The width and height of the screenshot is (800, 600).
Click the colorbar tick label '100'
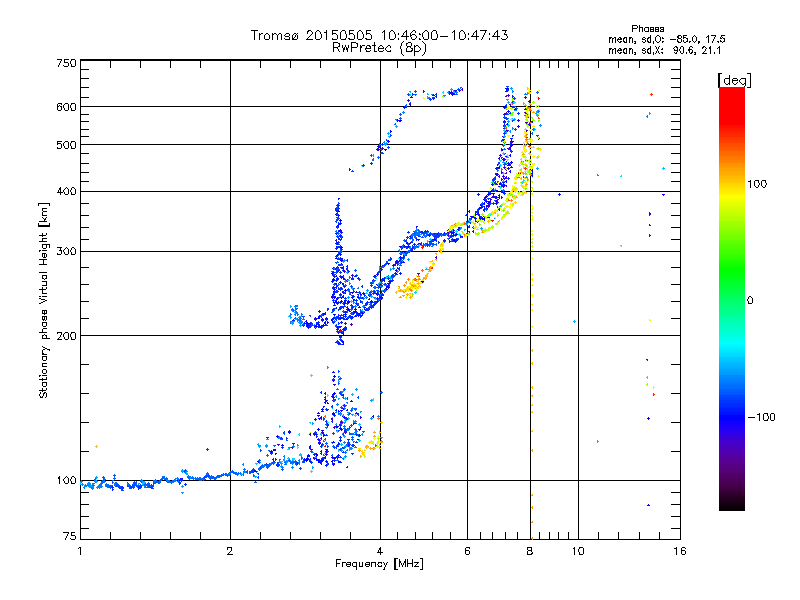[757, 184]
